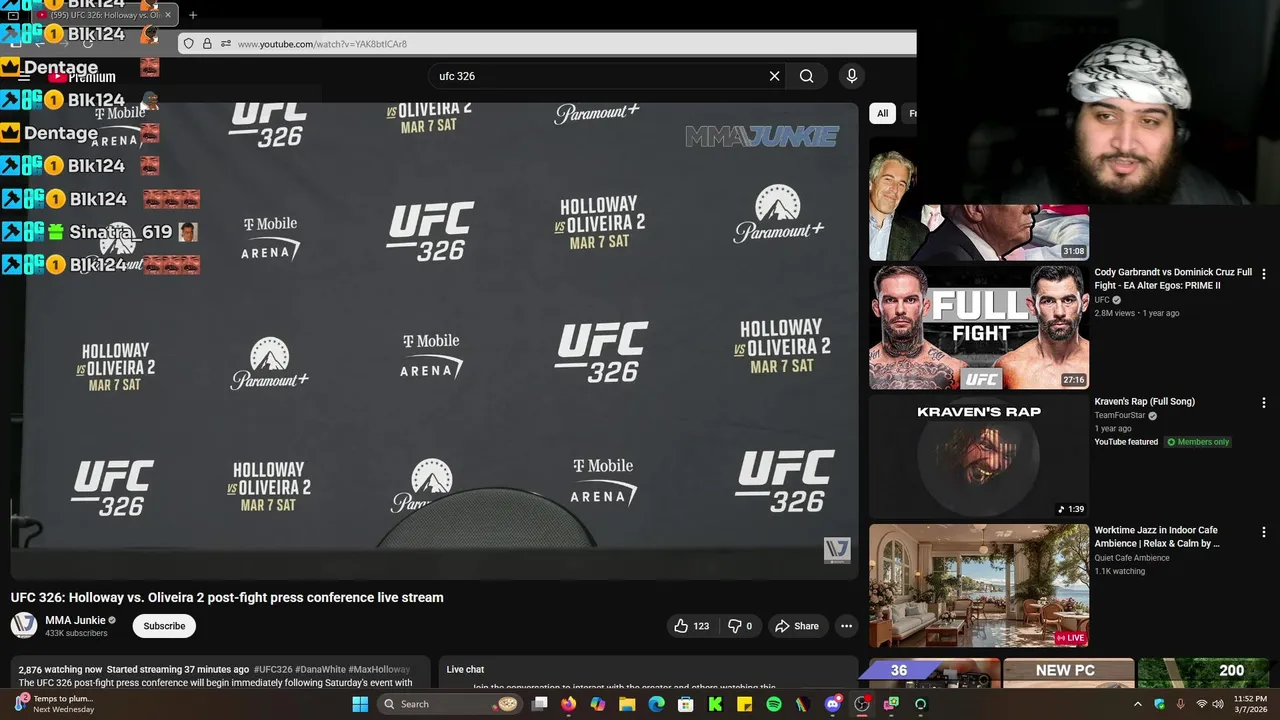The image size is (1280, 720).
Task: Open Kraven's Rap (Full Song) title
Action: tap(1144, 402)
